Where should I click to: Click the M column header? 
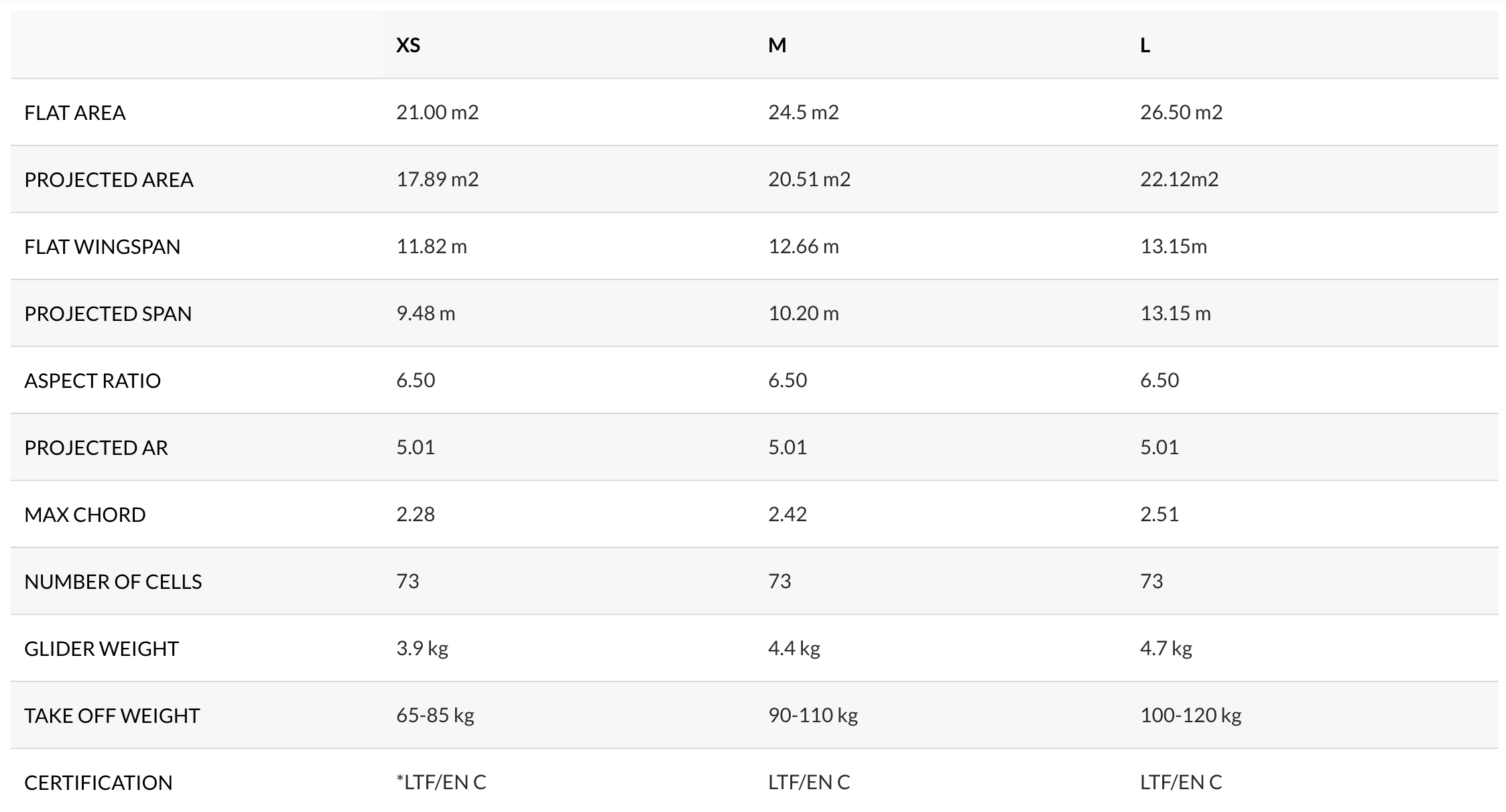click(x=777, y=45)
